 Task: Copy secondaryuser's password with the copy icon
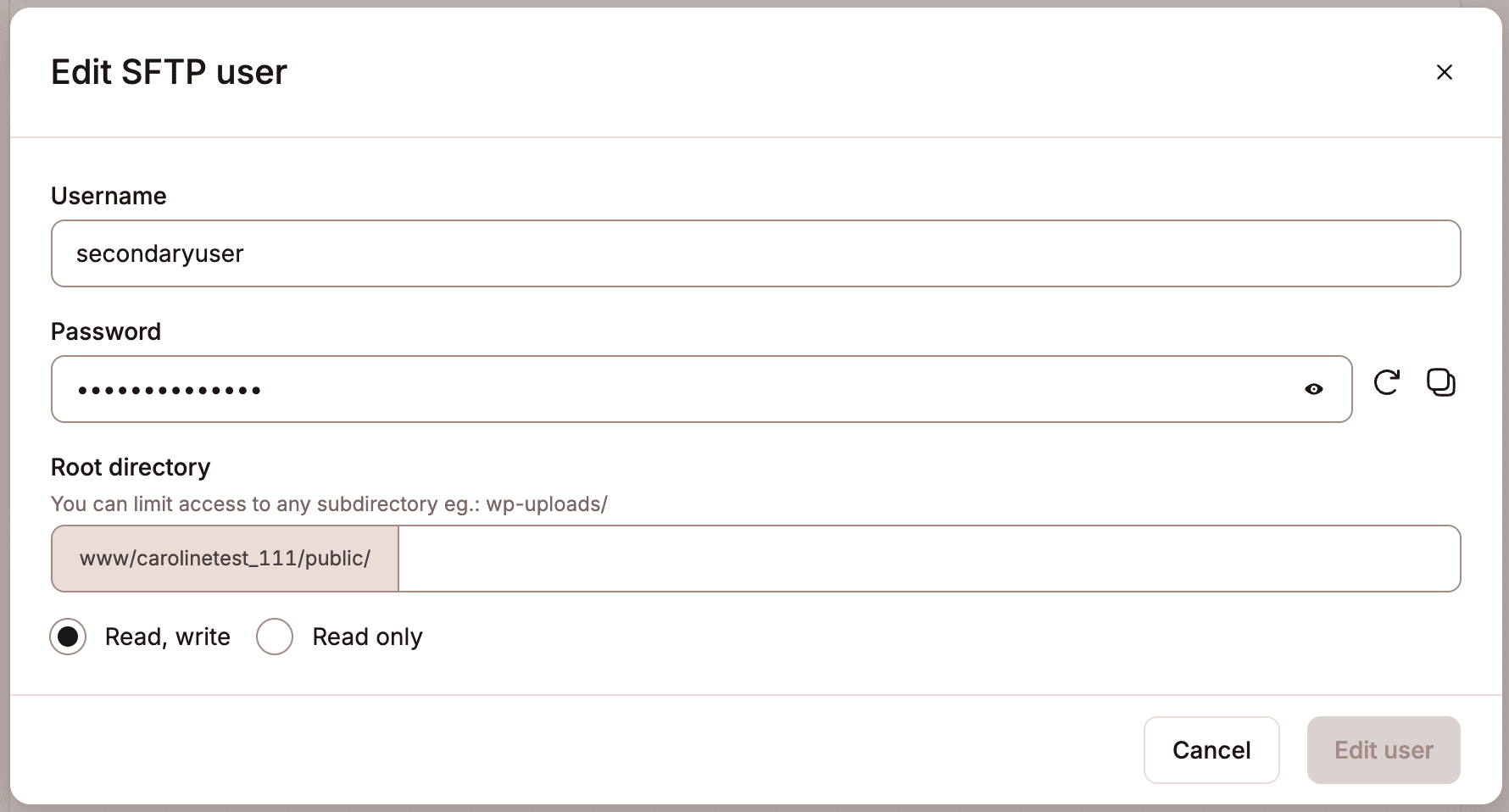tap(1442, 383)
